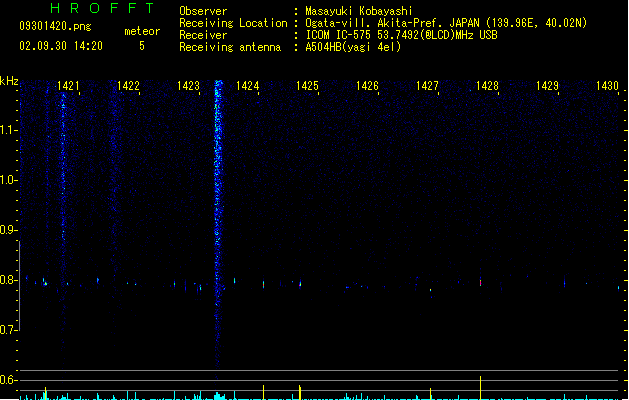
Task: Click receiver value ICOM IC-575 53.7492 MHz USB
Action: pyautogui.click(x=402, y=35)
